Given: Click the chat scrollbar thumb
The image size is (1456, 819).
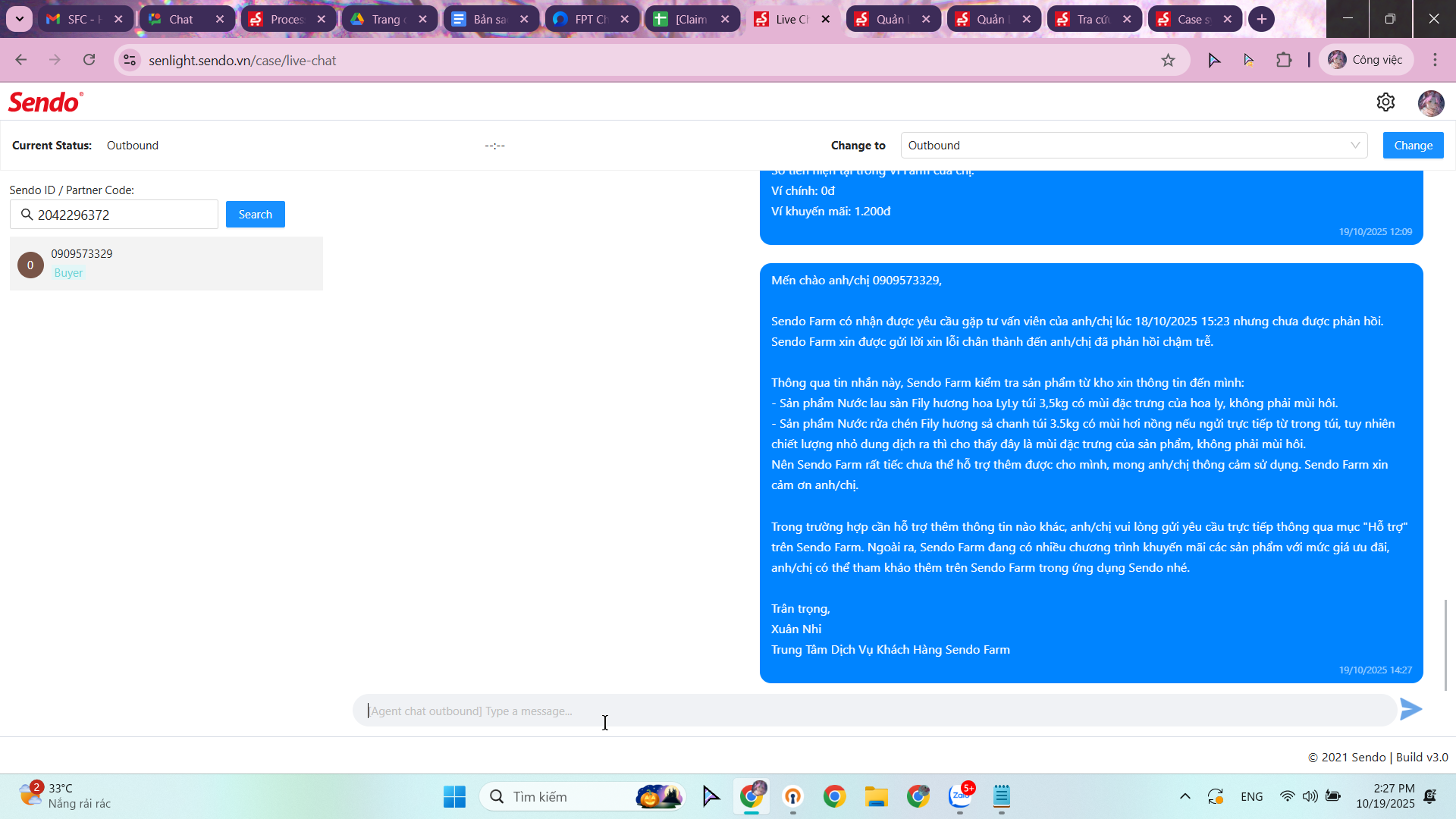Looking at the screenshot, I should coord(1445,645).
